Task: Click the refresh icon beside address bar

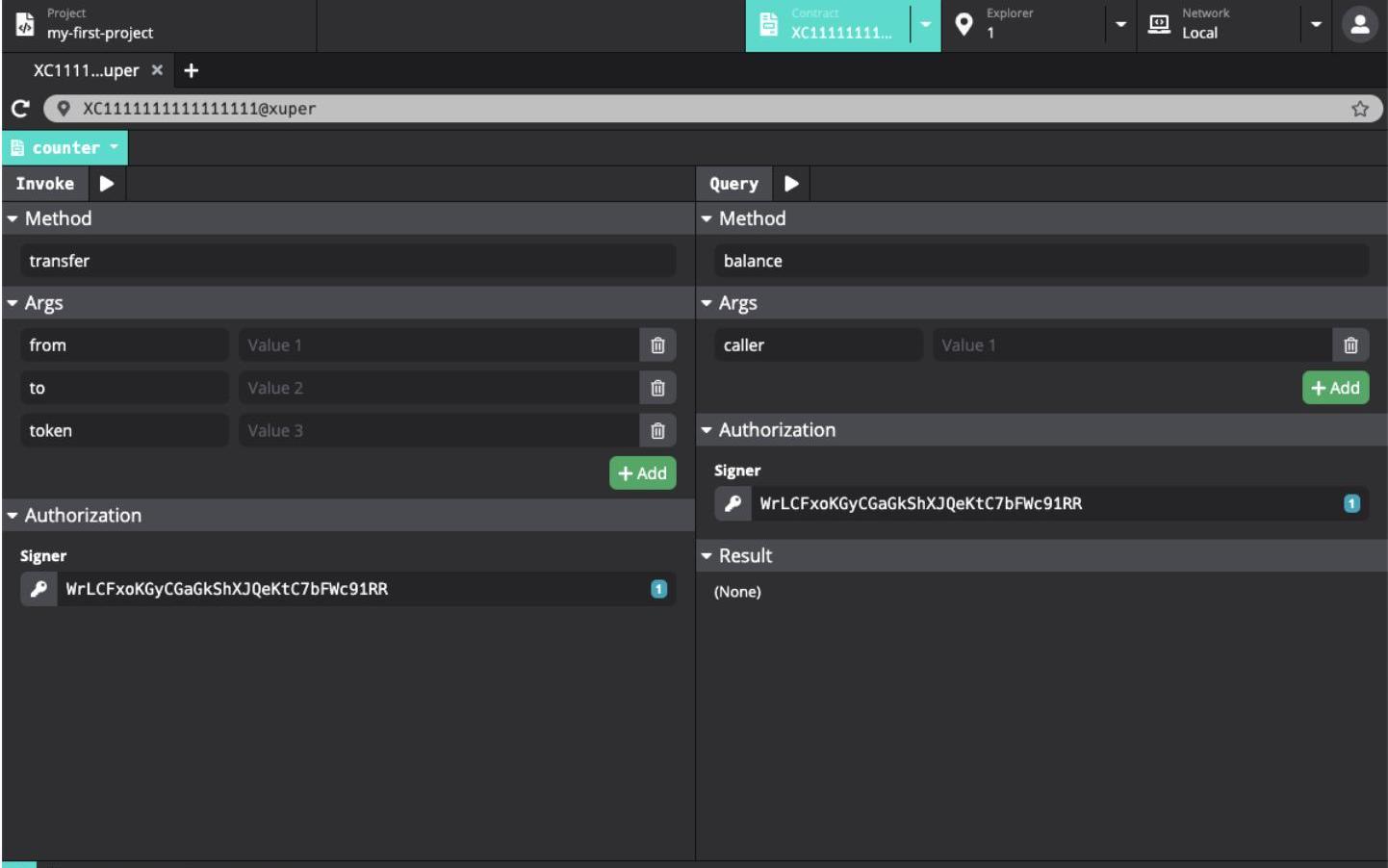Action: pyautogui.click(x=20, y=109)
